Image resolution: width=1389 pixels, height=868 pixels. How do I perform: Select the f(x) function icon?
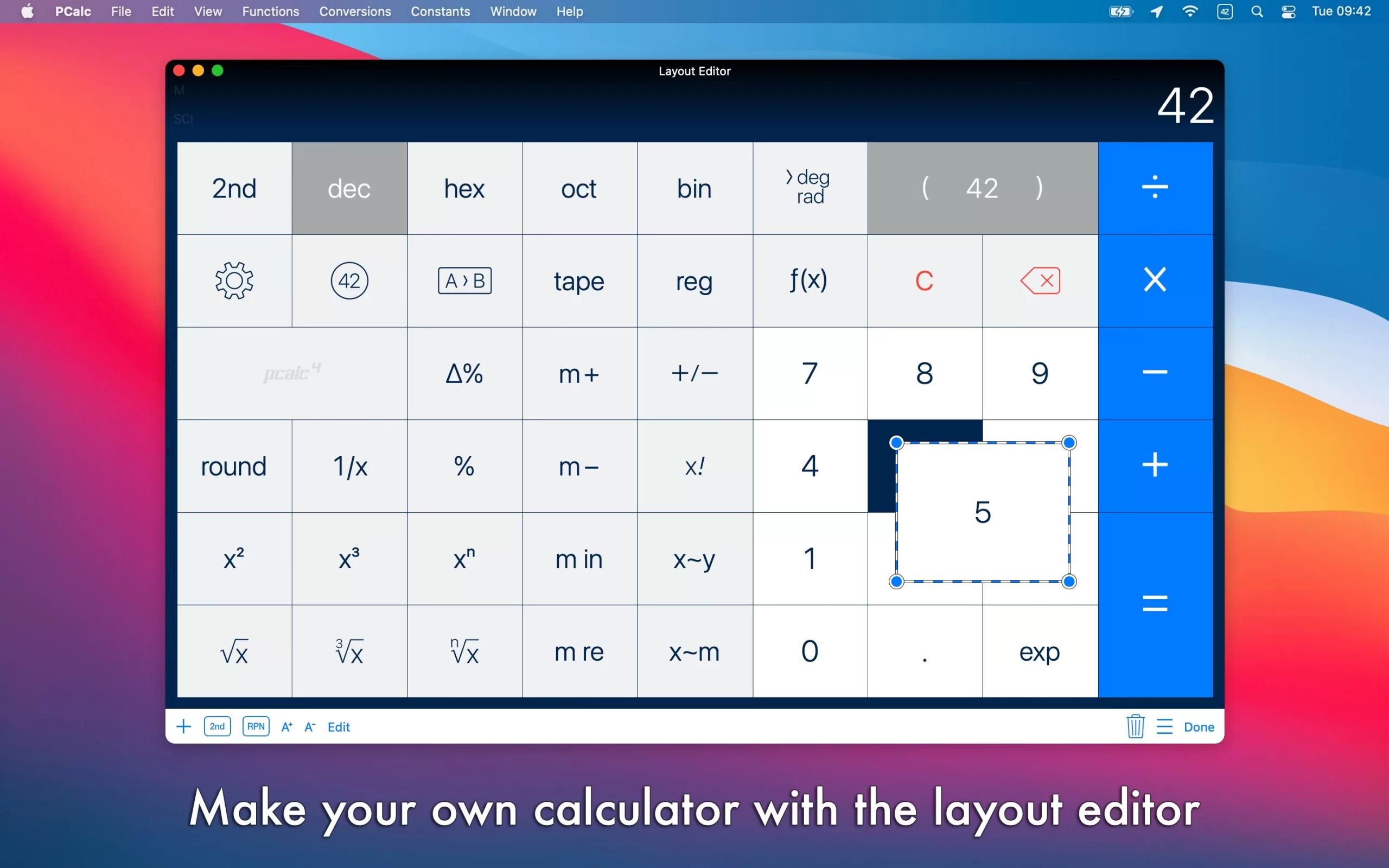(x=809, y=280)
